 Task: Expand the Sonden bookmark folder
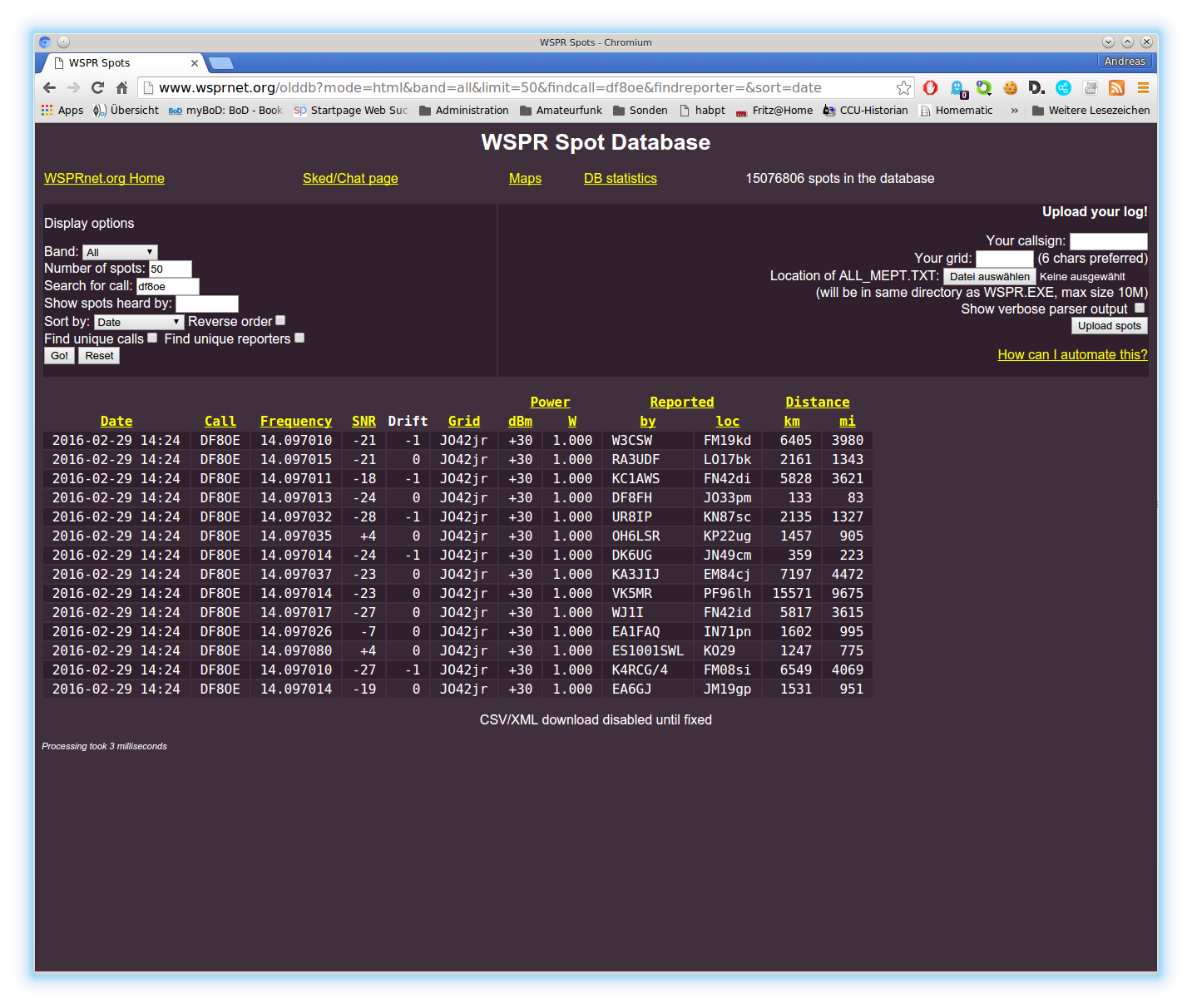click(641, 111)
